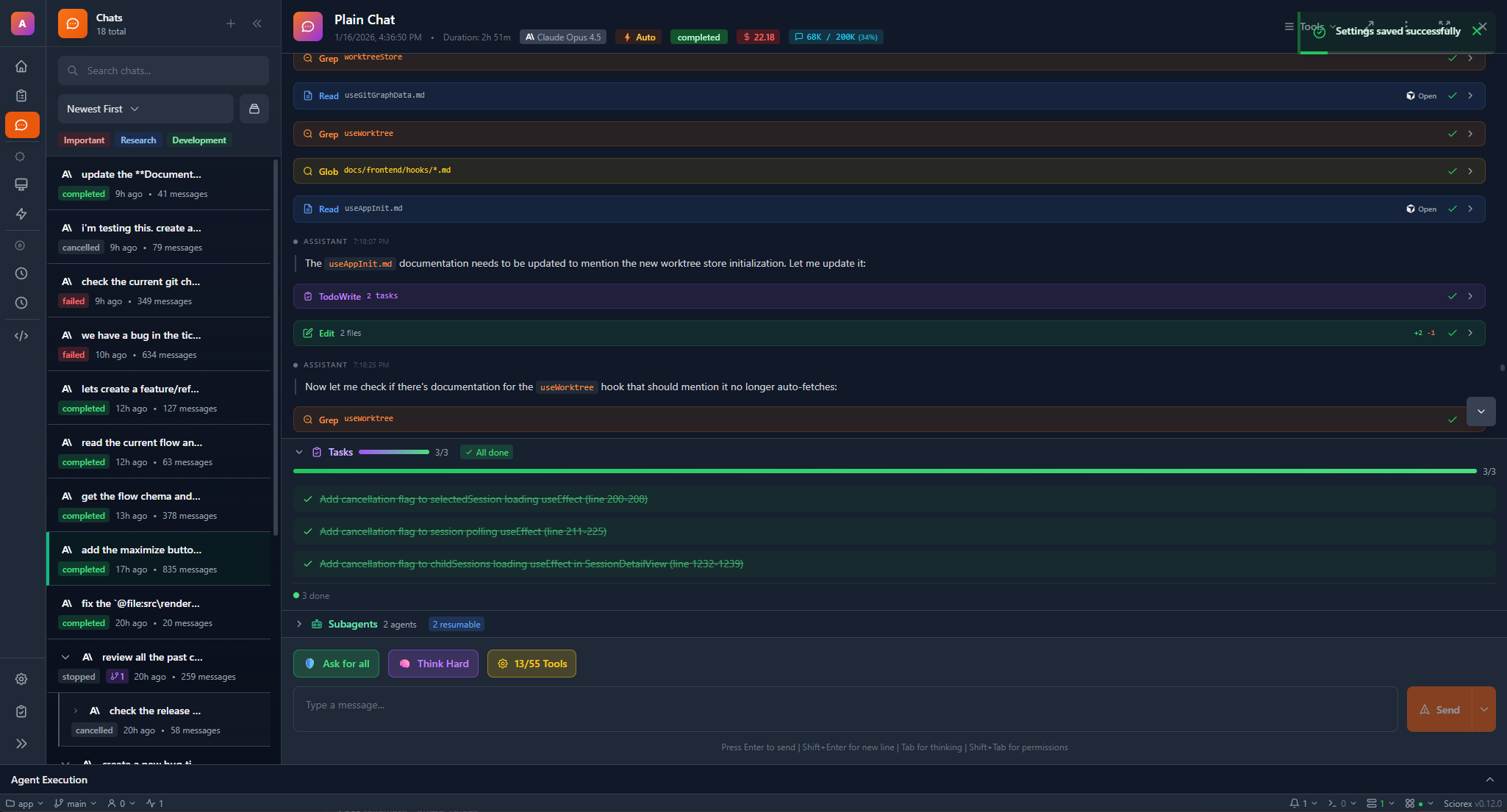Enable Think Hard mode
1507x812 pixels.
[x=433, y=663]
